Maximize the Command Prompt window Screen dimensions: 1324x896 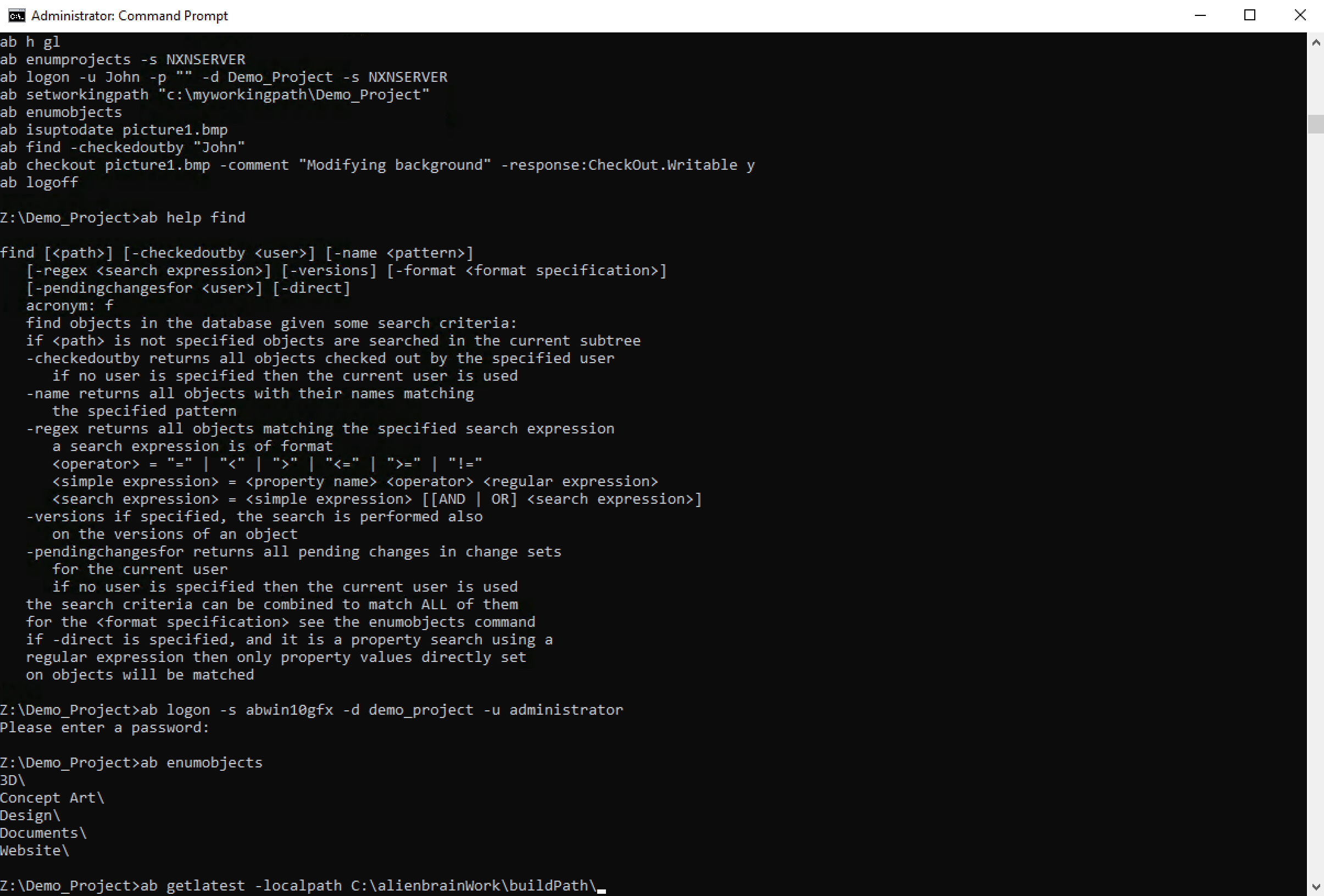tap(1249, 15)
